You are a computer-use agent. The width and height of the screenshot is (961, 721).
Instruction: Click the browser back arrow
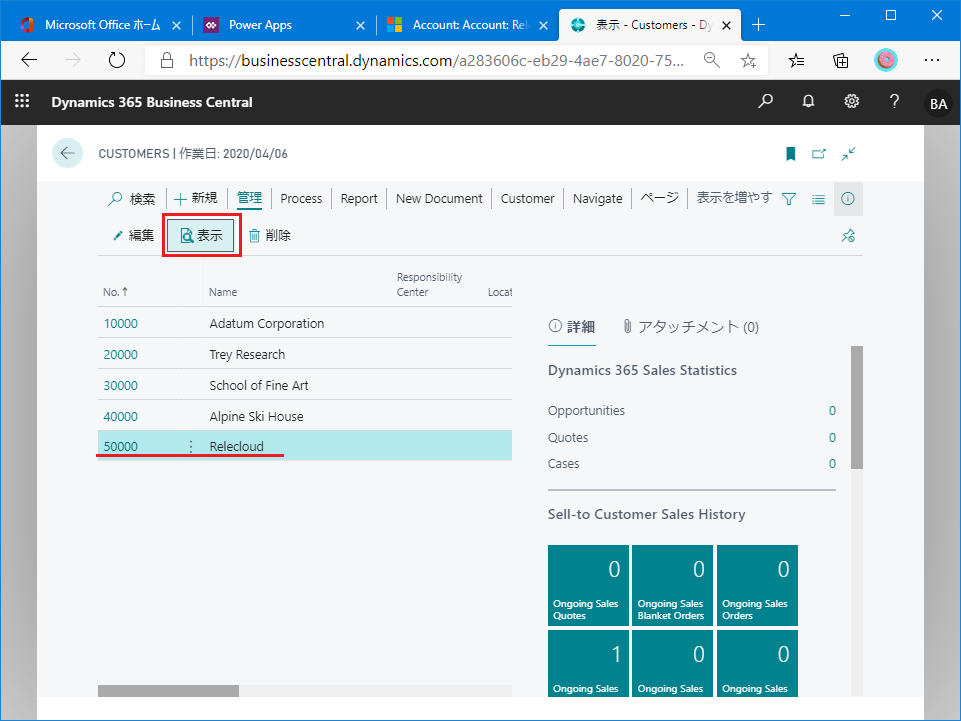coord(29,60)
